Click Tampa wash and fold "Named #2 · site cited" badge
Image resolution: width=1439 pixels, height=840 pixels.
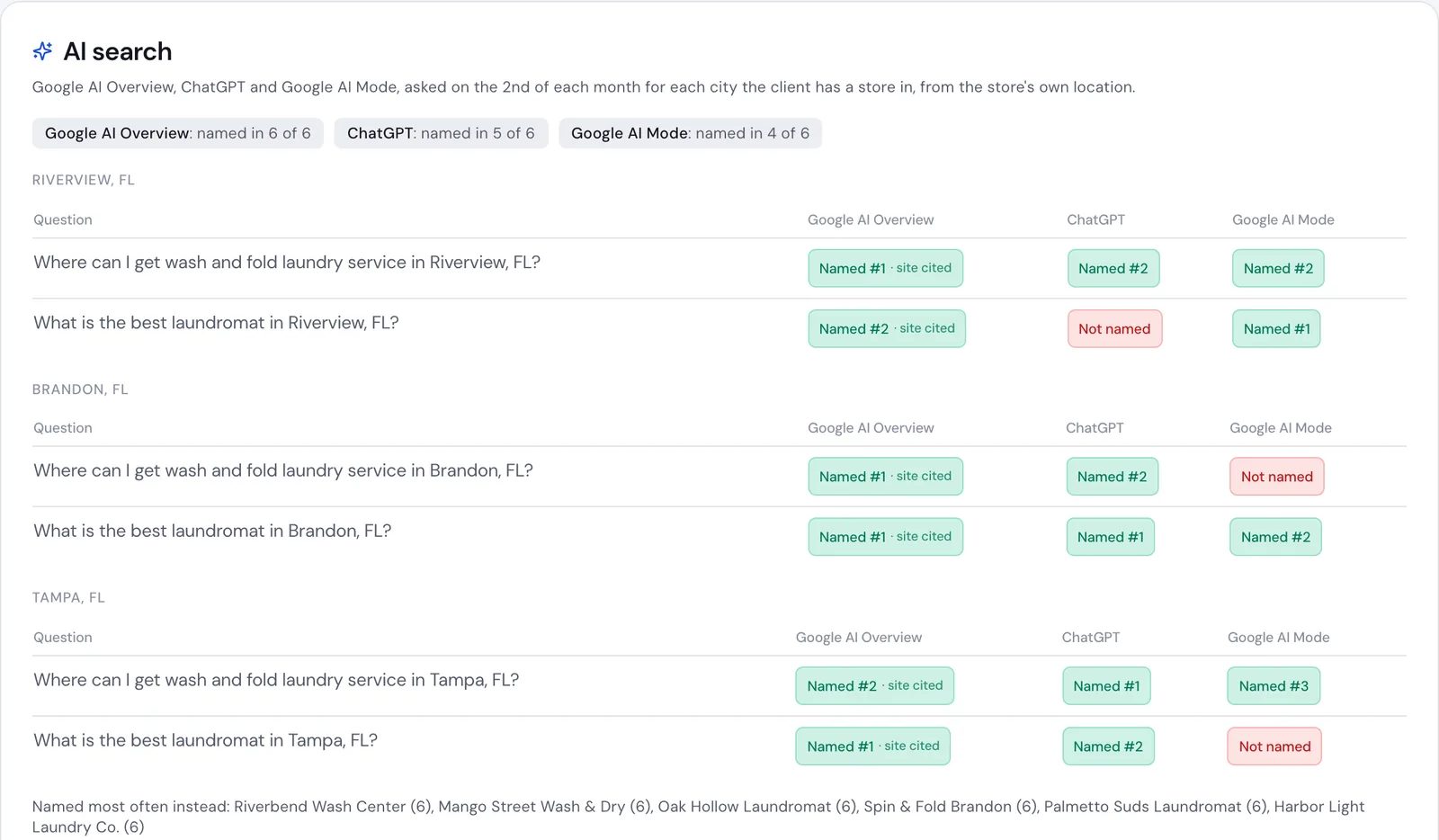875,685
